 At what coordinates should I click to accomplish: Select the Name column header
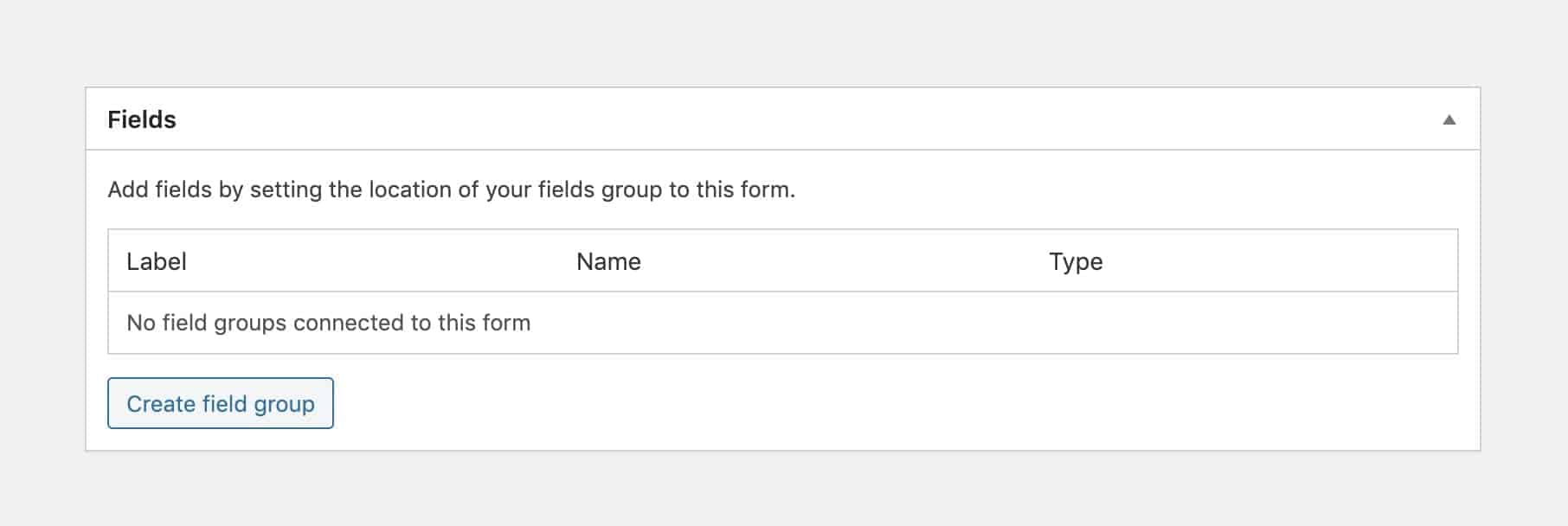[608, 261]
